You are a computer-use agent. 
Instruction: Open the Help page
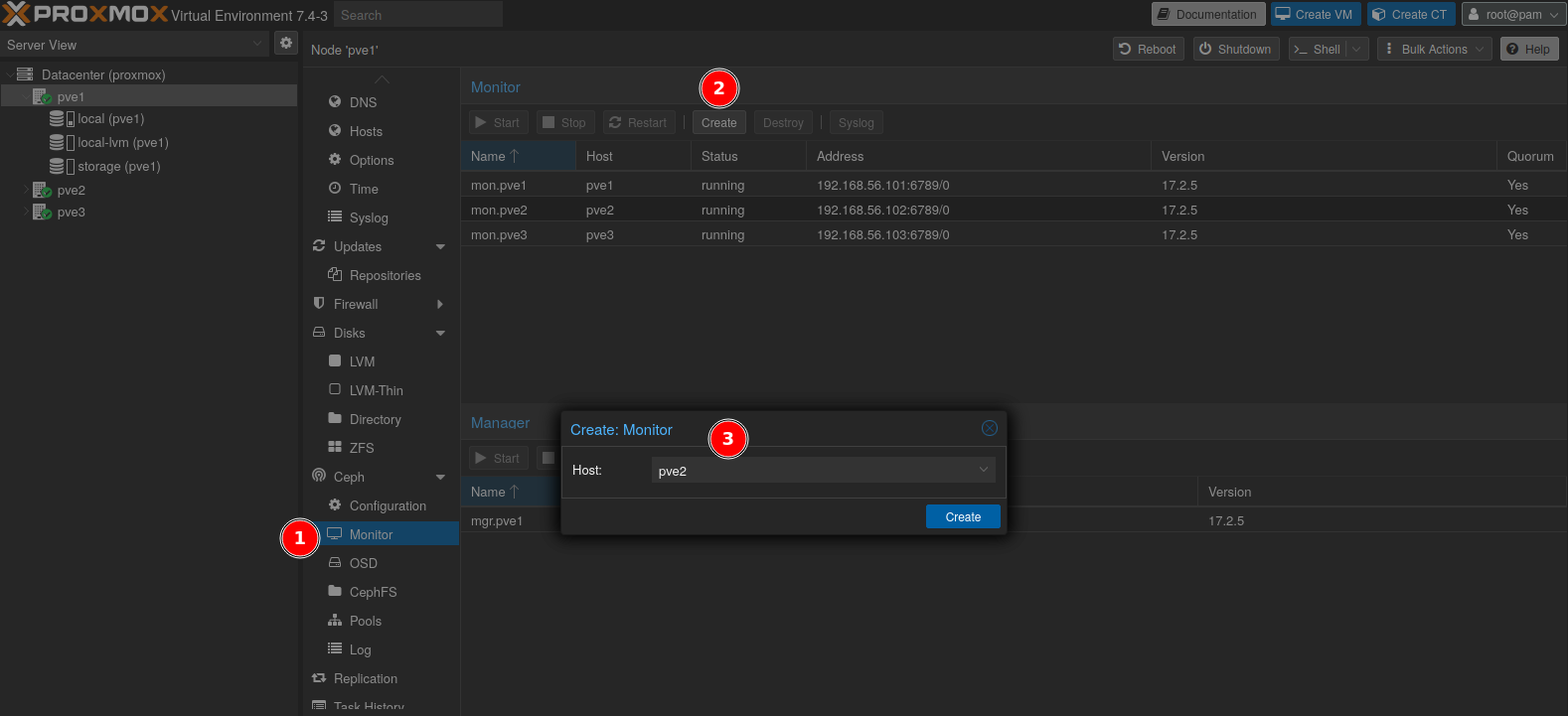1529,49
